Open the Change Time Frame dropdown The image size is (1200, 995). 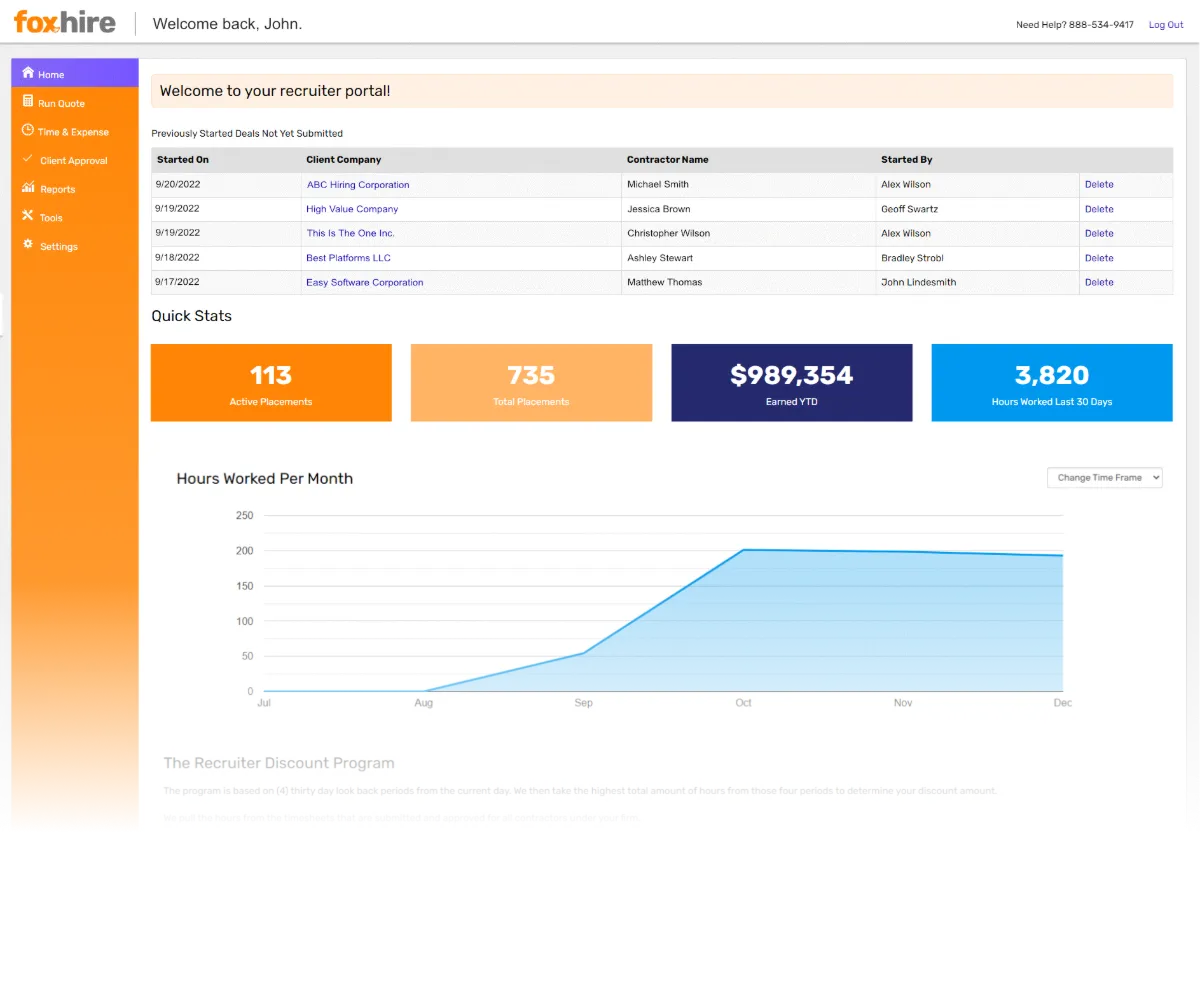pos(1105,478)
